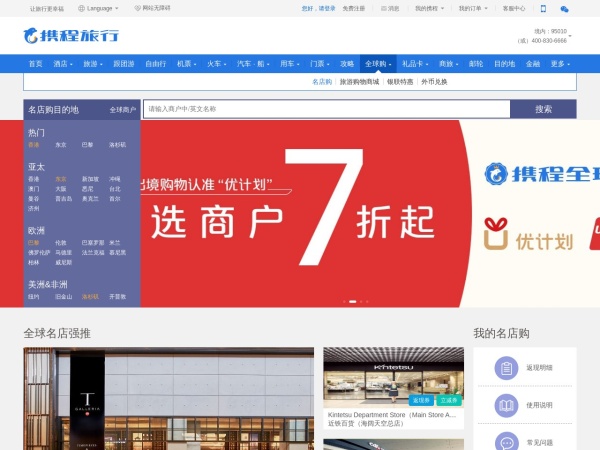Open 攻略 nav item
Viewport: 600px width, 450px height.
(347, 64)
